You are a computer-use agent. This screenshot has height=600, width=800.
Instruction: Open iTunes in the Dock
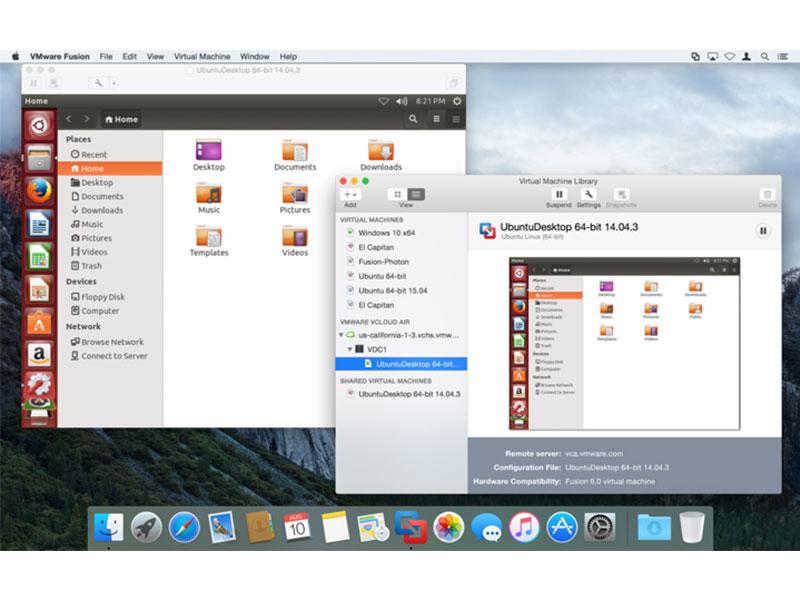click(x=524, y=527)
